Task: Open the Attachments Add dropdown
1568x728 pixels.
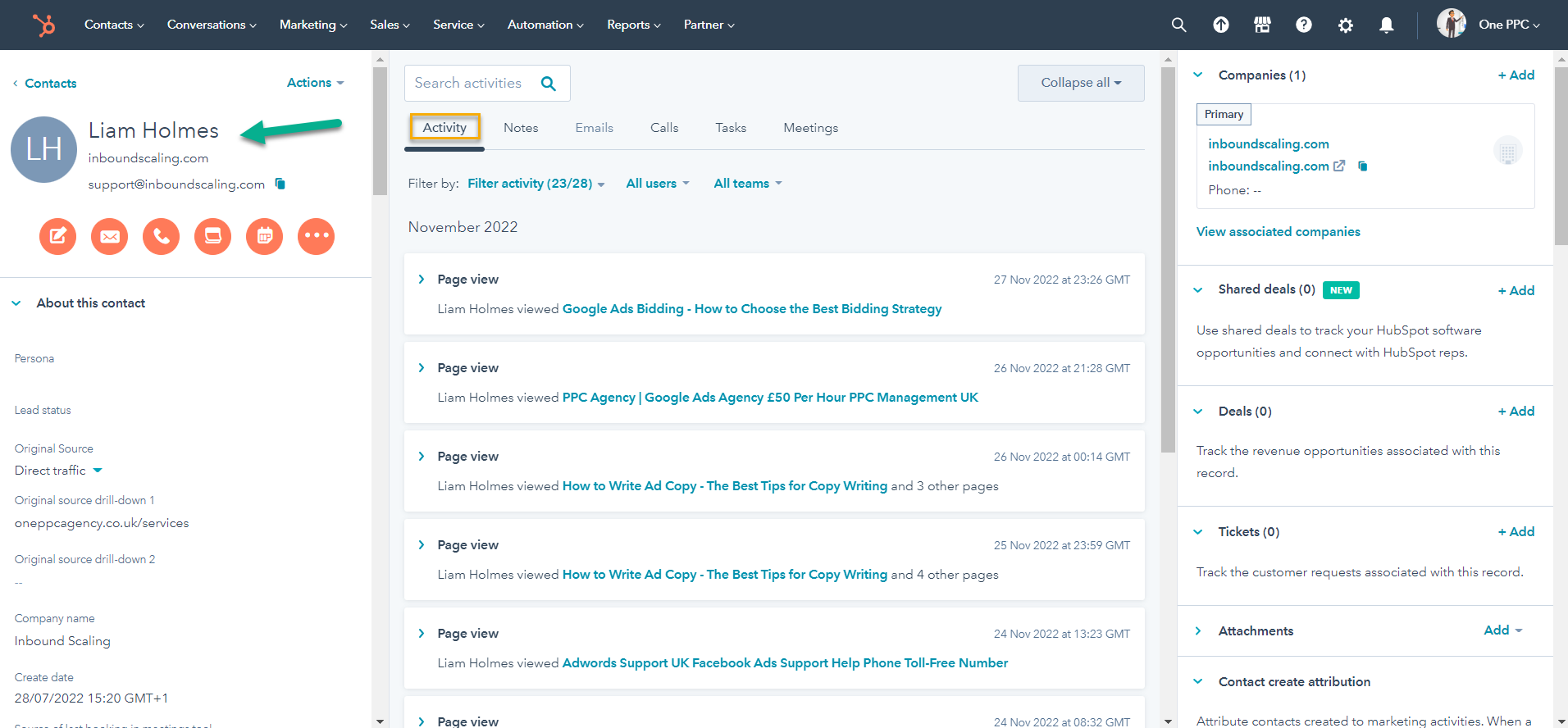Action: click(x=1503, y=630)
